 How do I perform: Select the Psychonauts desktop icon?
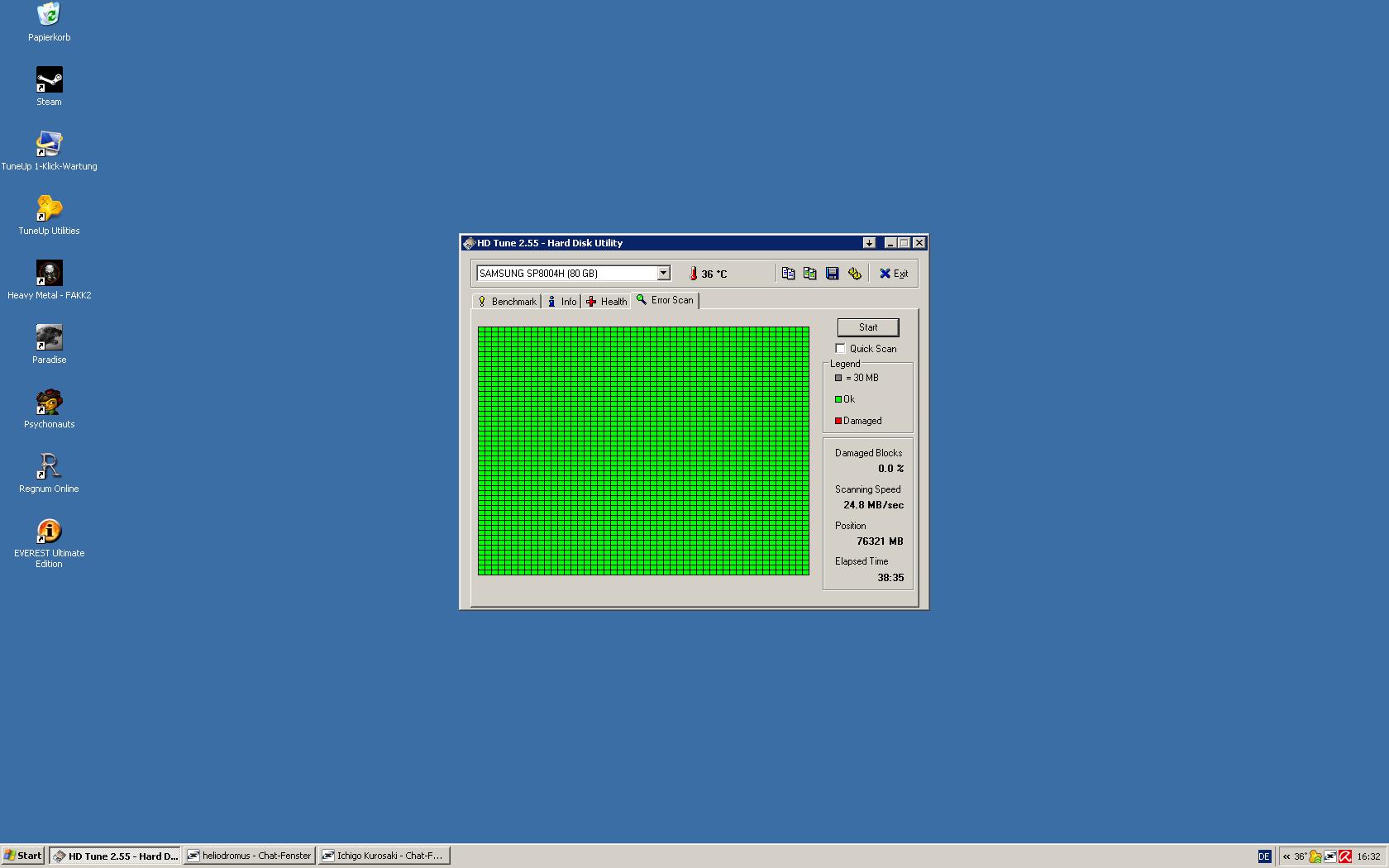pos(49,409)
